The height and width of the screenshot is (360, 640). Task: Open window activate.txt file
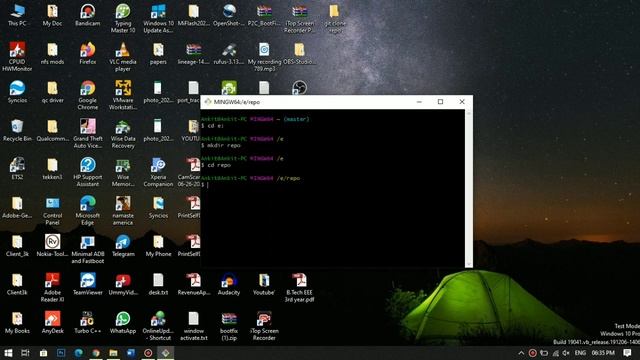point(193,325)
